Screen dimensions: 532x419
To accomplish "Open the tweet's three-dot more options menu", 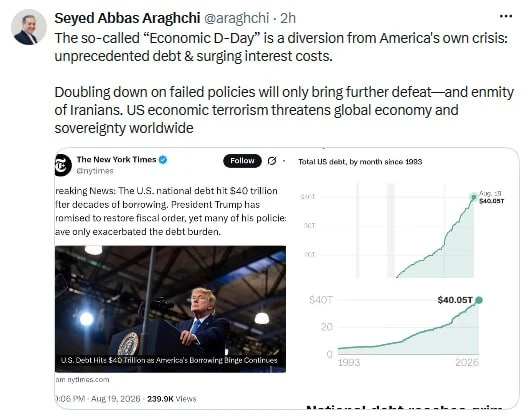I will 506,16.
